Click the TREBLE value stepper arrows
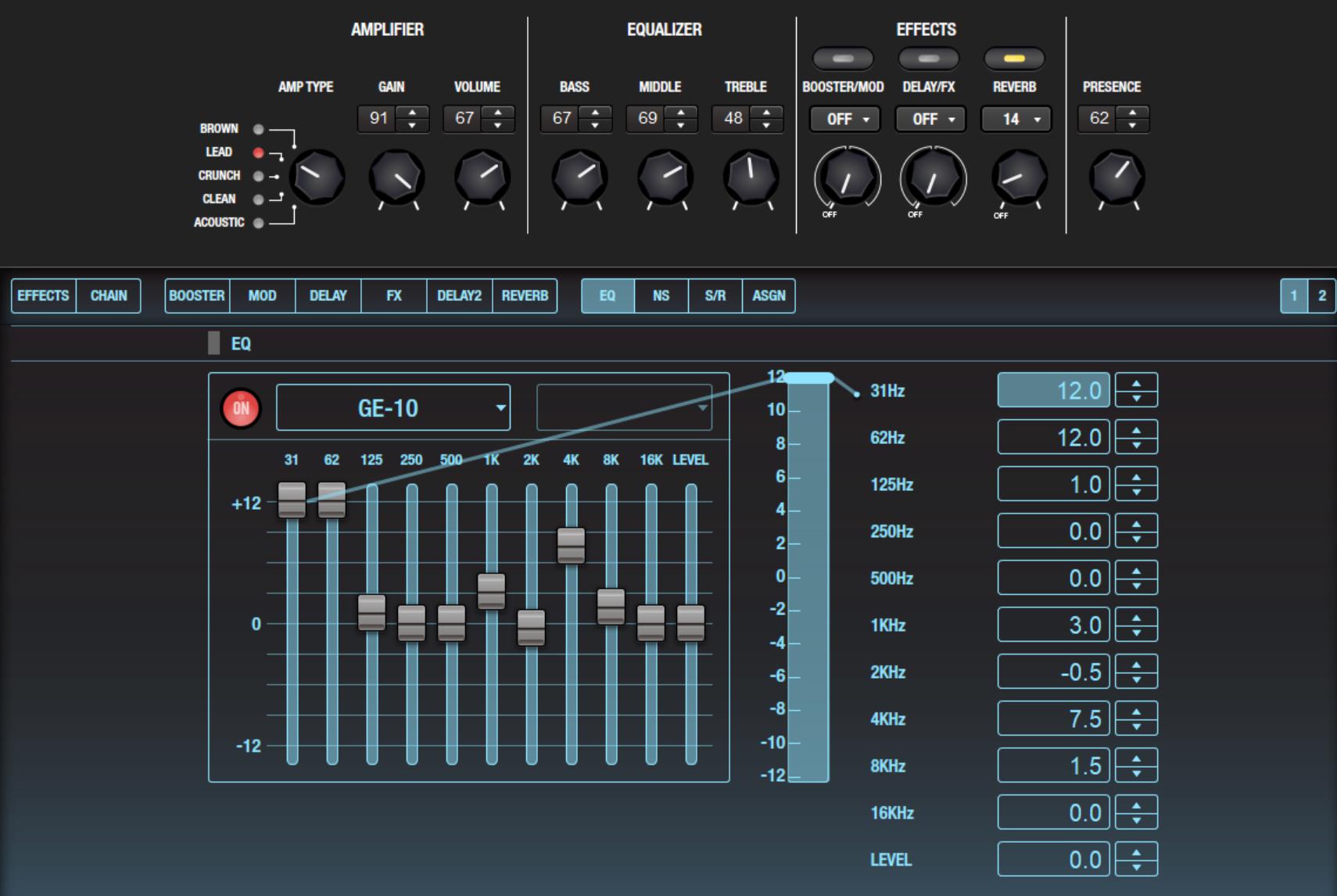The width and height of the screenshot is (1337, 896). click(766, 119)
